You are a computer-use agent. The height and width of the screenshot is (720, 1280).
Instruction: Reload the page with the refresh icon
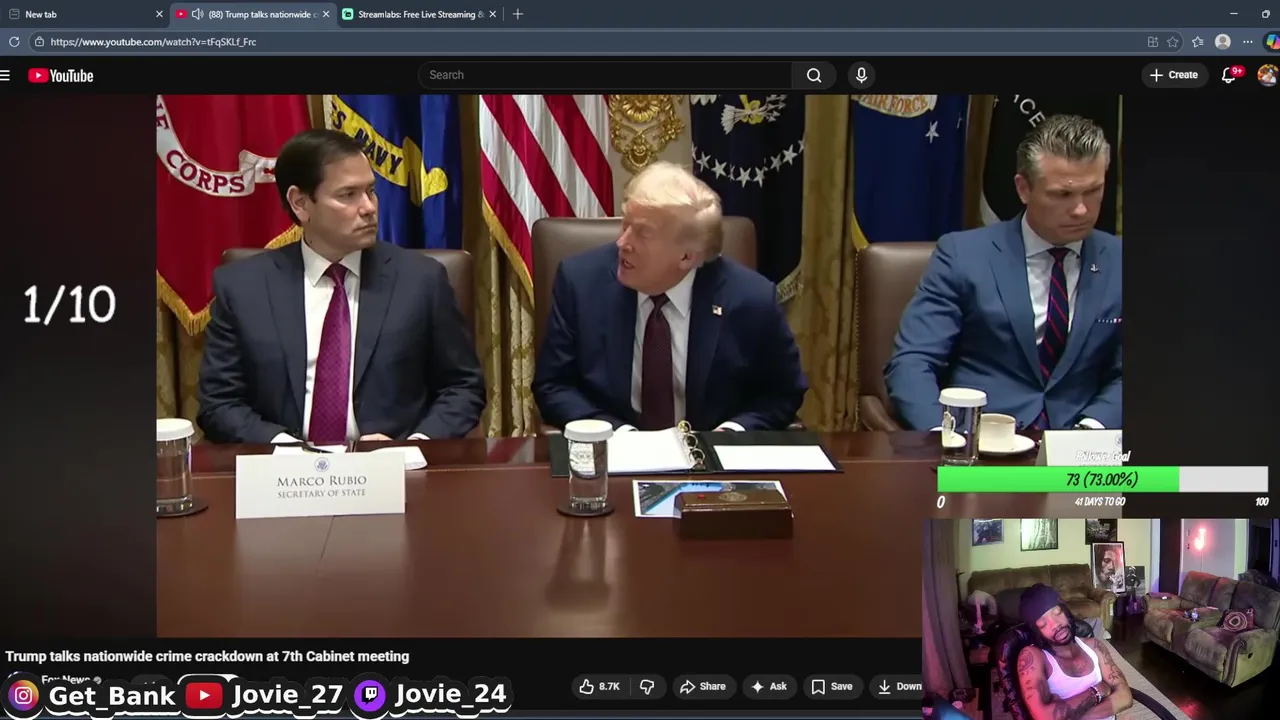tap(14, 42)
